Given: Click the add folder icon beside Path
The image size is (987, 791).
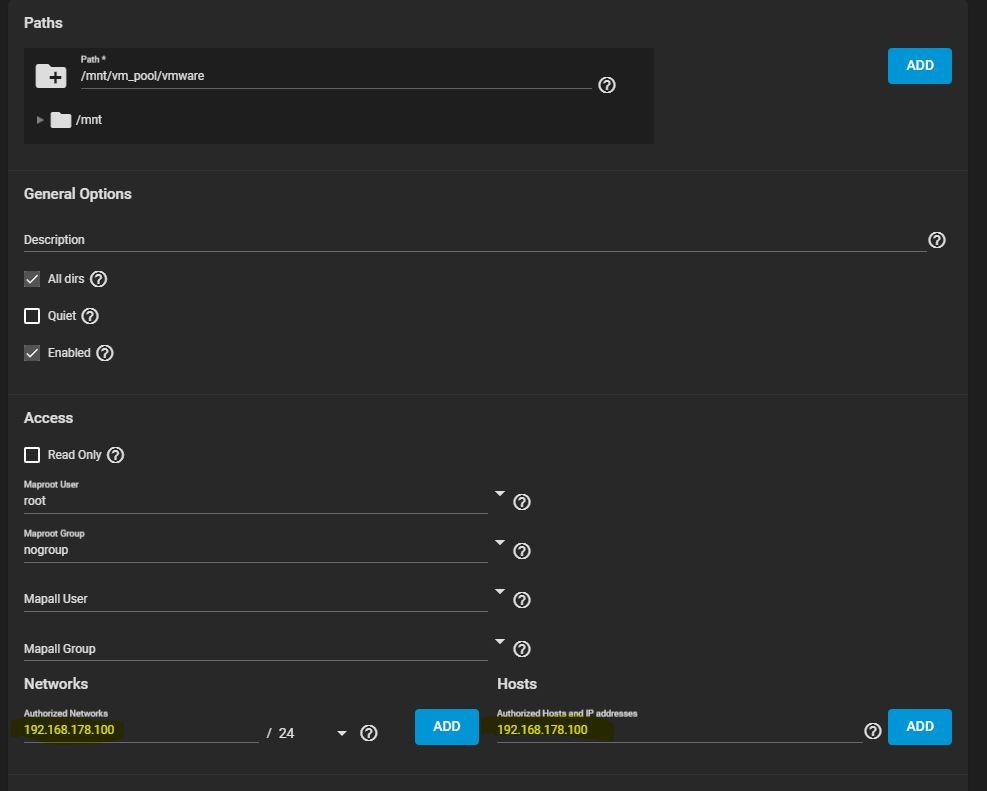Looking at the screenshot, I should (x=50, y=76).
